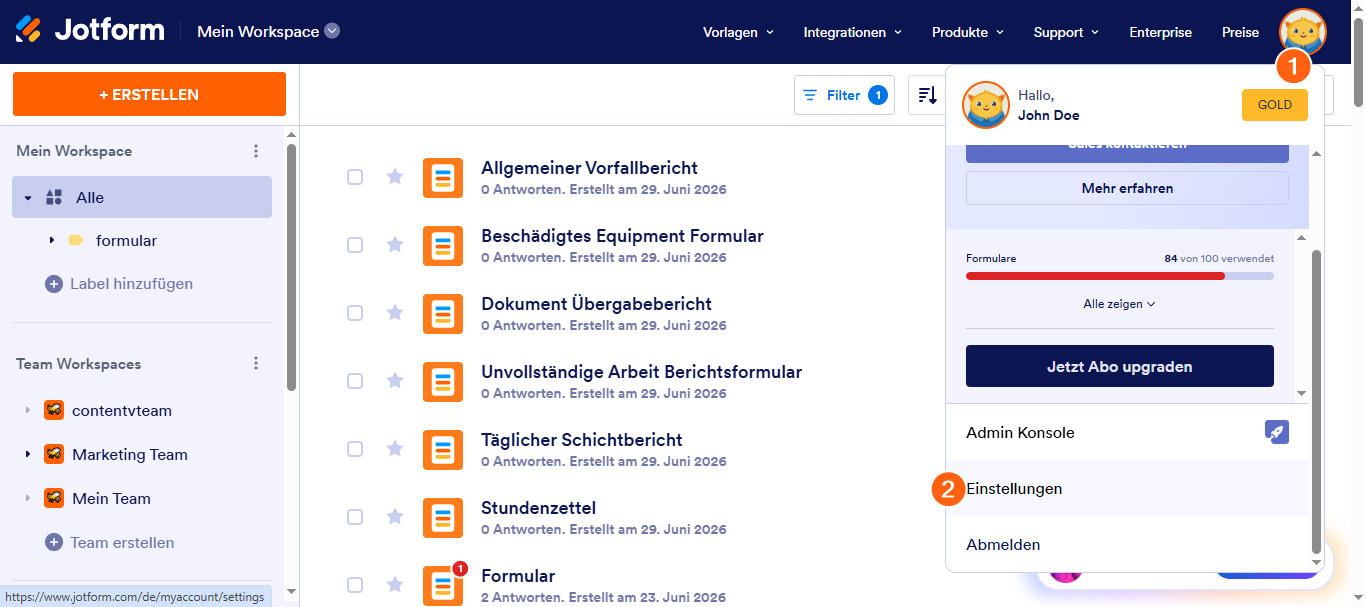Tick the Allgemeiner Vorfallbericht checkbox
This screenshot has height=607, width=1366.
coord(355,177)
